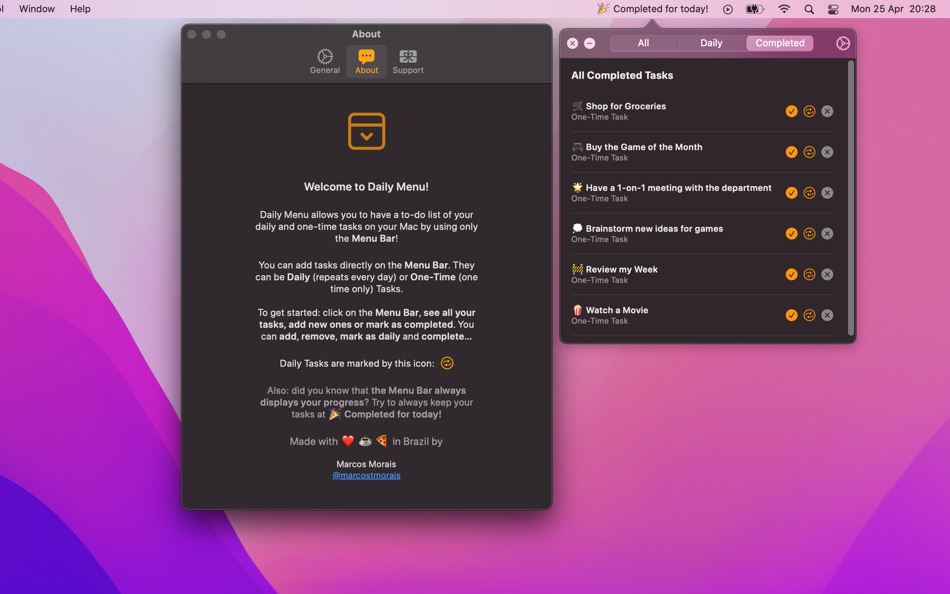Toggle completed checkmark for Review my Week
Viewport: 950px width, 594px height.
[791, 275]
